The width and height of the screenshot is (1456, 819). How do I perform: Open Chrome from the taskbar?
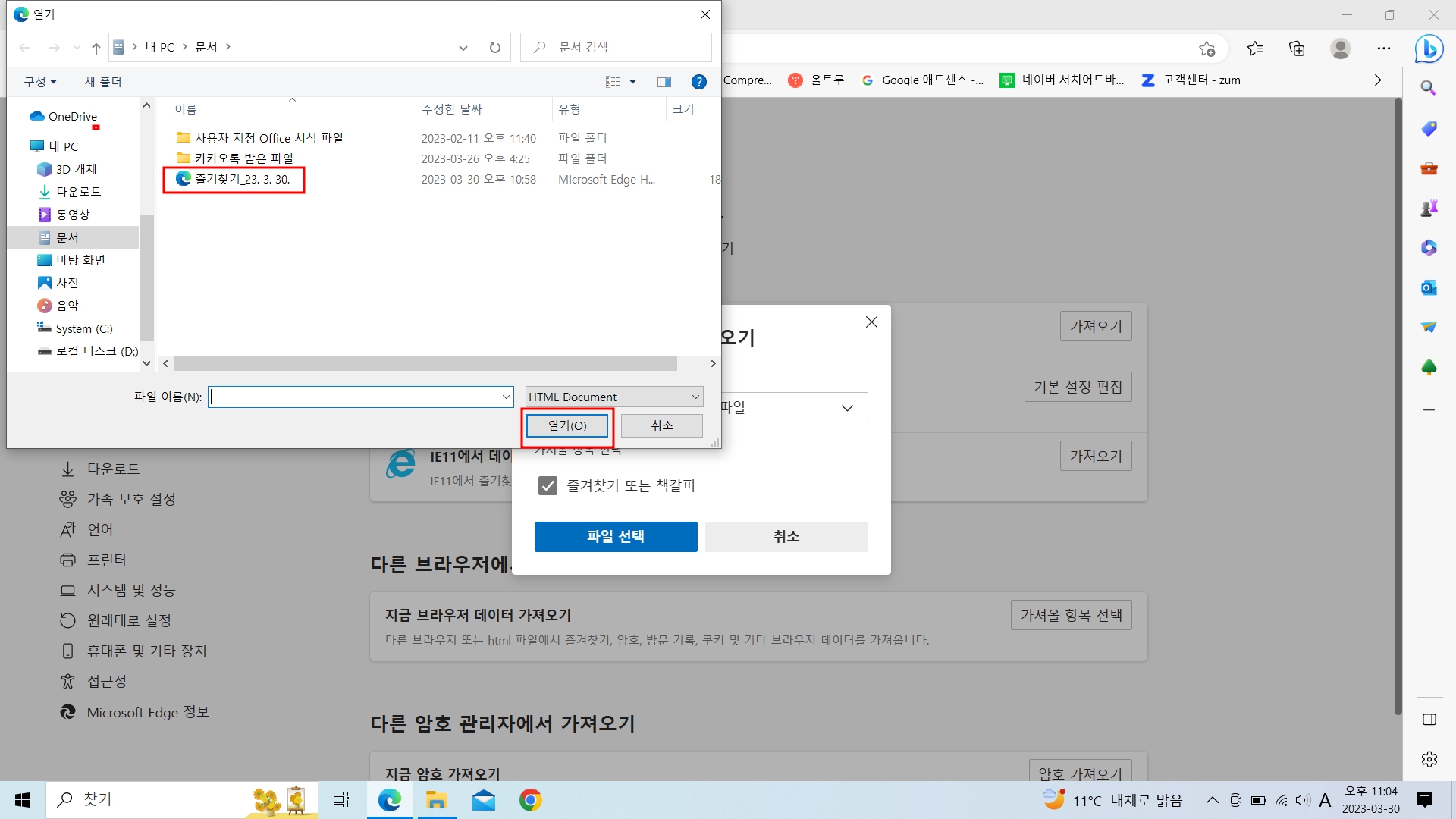pyautogui.click(x=530, y=800)
